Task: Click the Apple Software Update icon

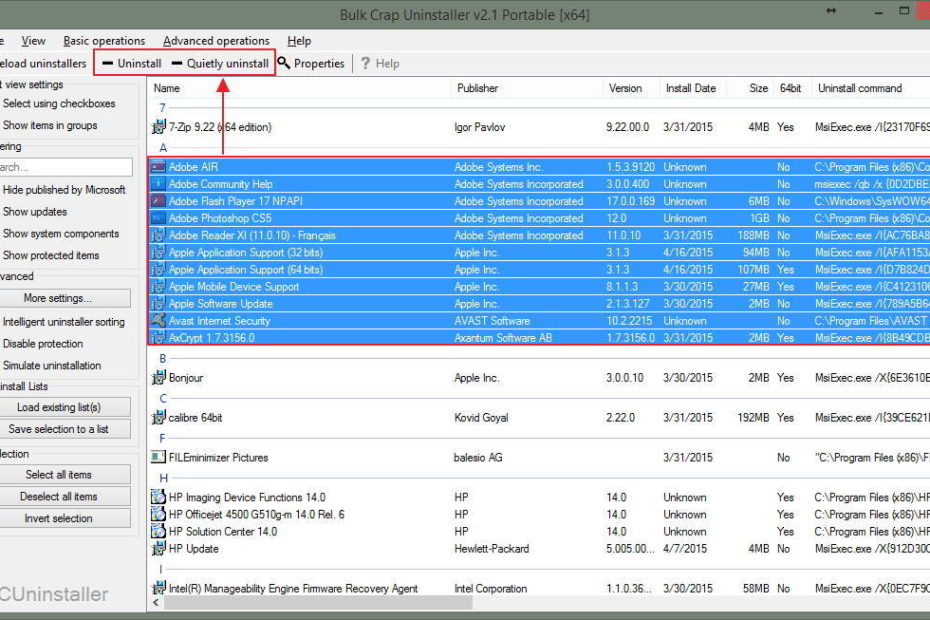Action: coord(158,304)
